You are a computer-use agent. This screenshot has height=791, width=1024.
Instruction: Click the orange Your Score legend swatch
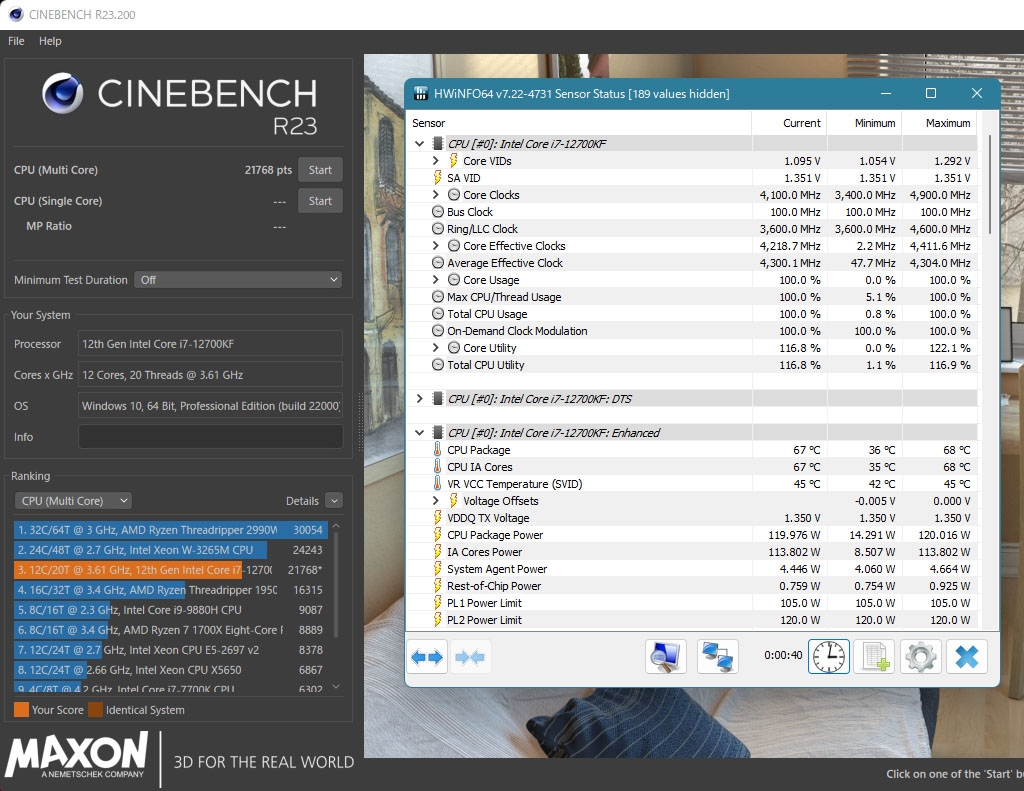point(22,709)
